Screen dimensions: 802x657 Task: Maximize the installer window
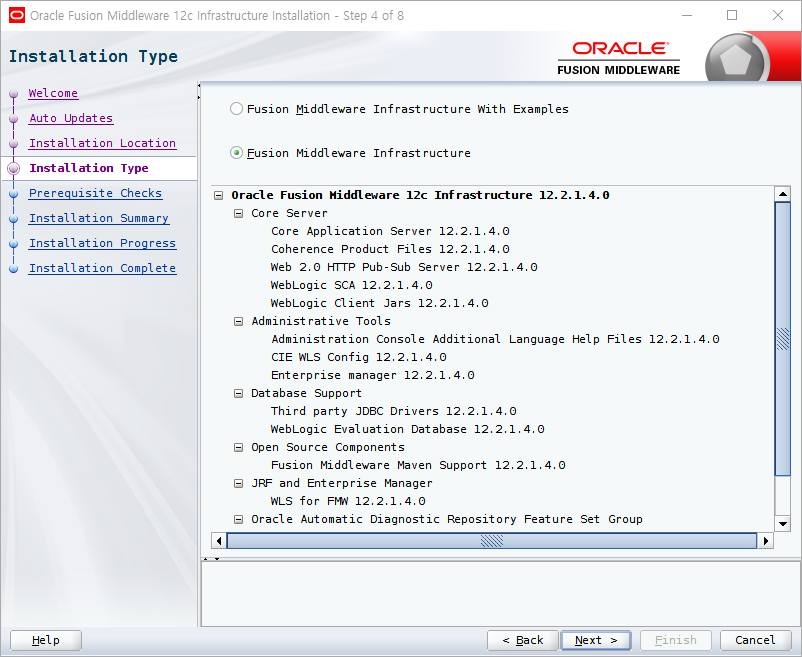(732, 15)
